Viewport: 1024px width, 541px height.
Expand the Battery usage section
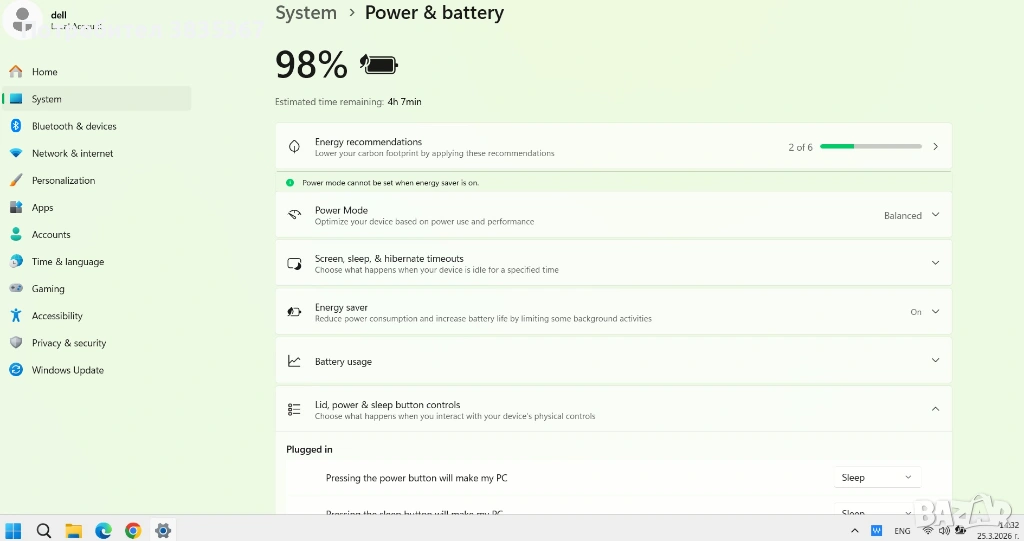(x=935, y=360)
